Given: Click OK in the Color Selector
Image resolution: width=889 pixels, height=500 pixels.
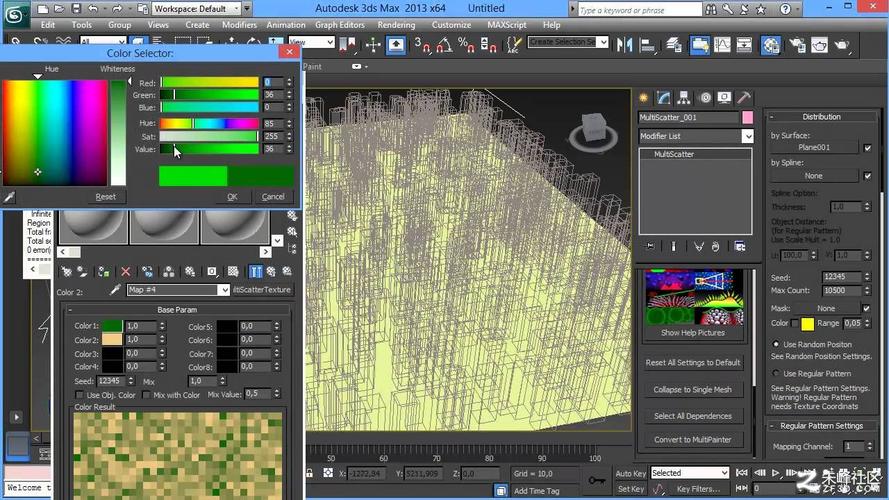Looking at the screenshot, I should coord(232,197).
